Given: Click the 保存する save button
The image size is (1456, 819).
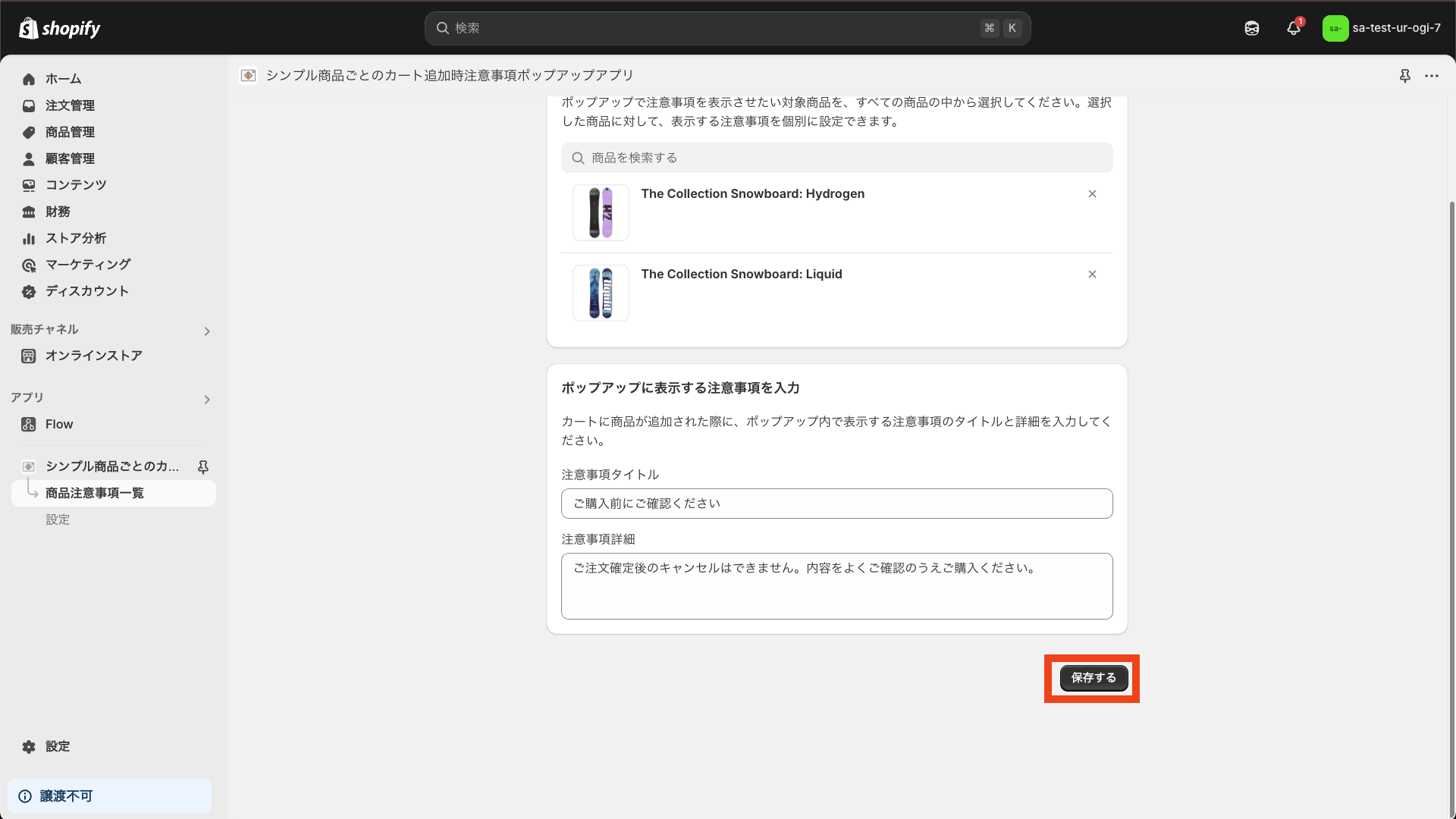Looking at the screenshot, I should click(1093, 678).
